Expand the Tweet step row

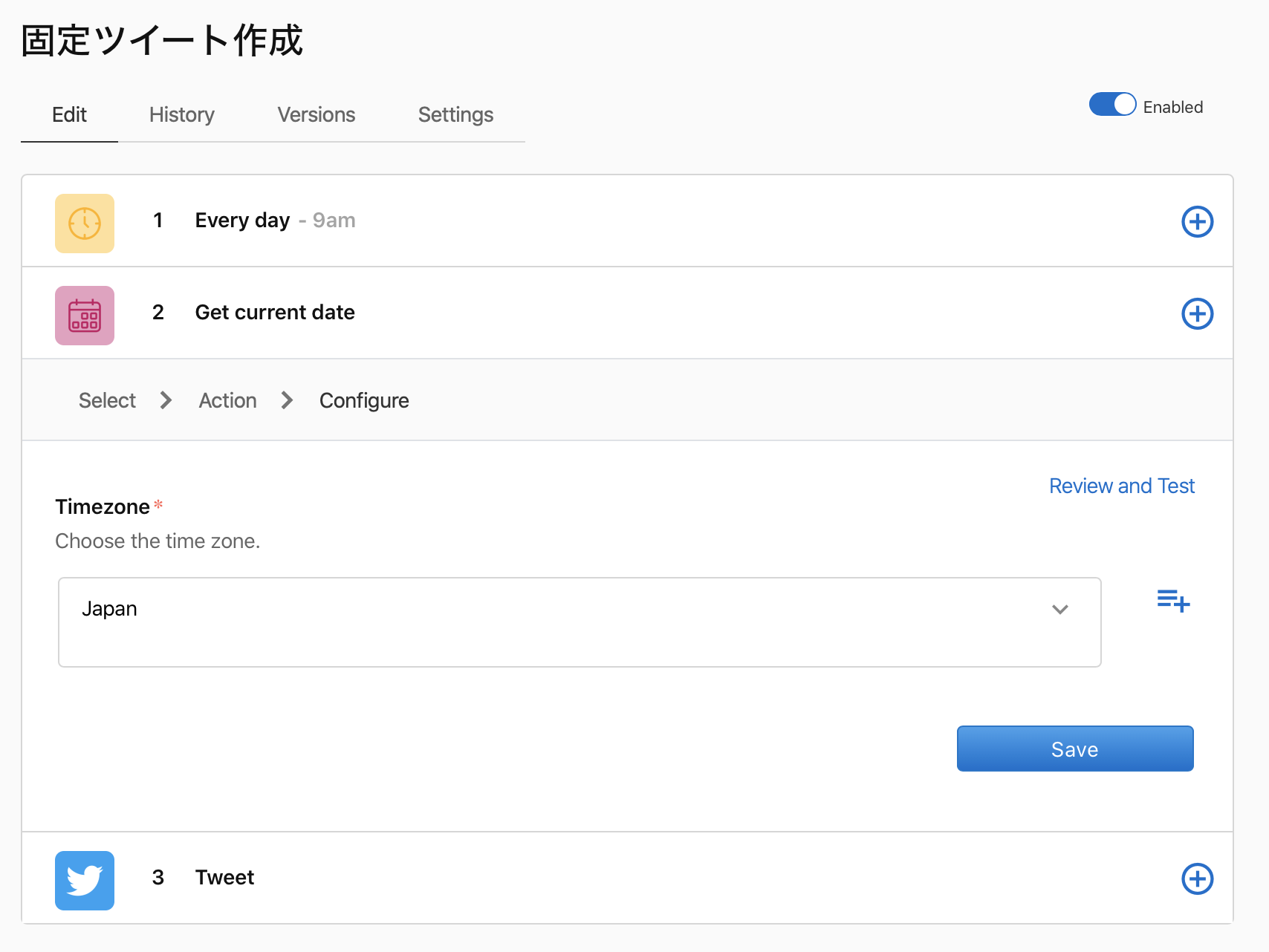coord(224,878)
